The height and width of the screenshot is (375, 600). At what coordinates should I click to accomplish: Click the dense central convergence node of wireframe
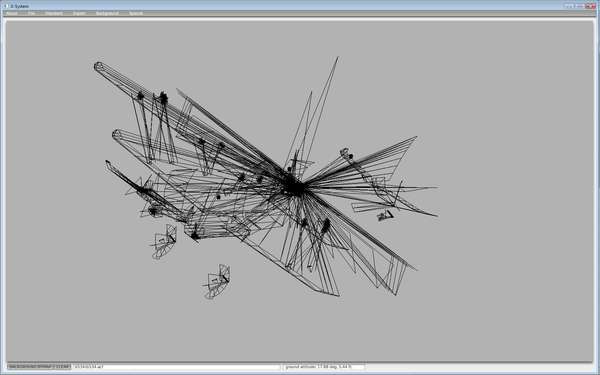point(294,187)
